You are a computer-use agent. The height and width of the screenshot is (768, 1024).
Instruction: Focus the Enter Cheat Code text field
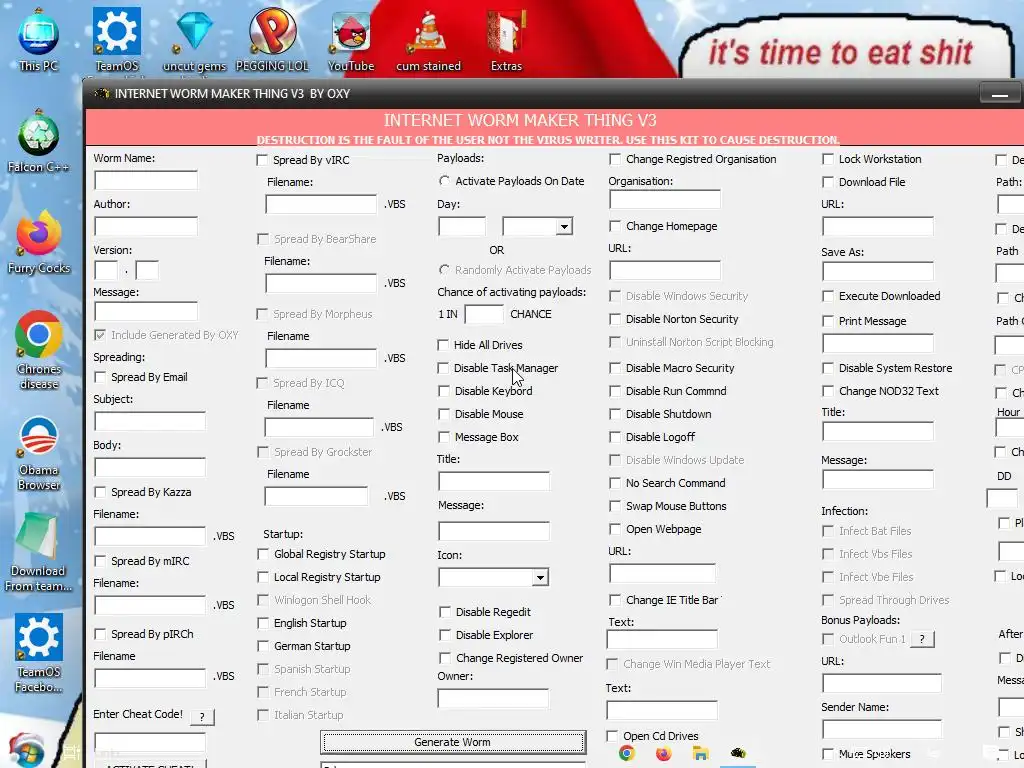click(150, 741)
